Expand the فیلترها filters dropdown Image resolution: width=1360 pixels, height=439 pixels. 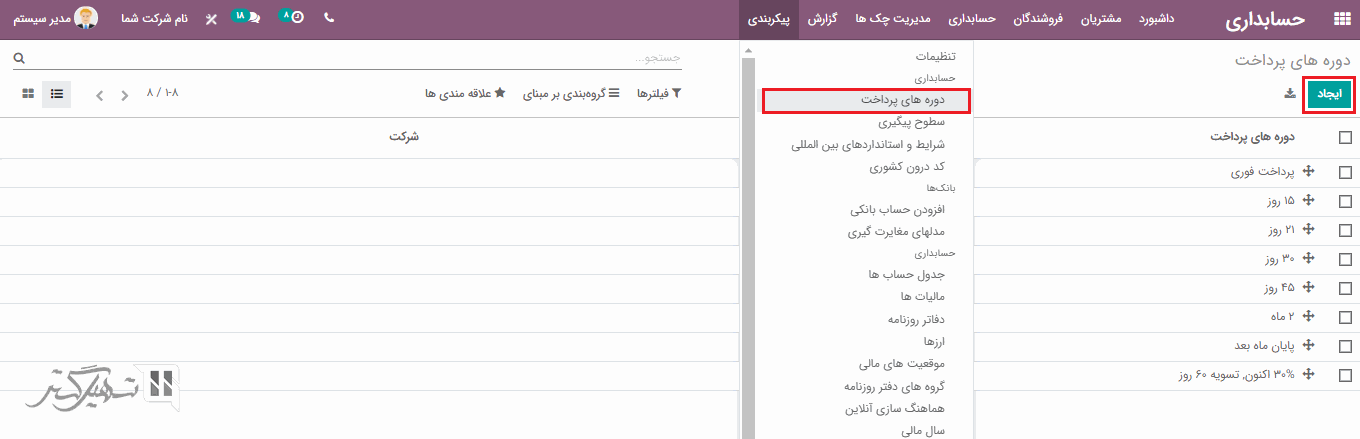660,93
